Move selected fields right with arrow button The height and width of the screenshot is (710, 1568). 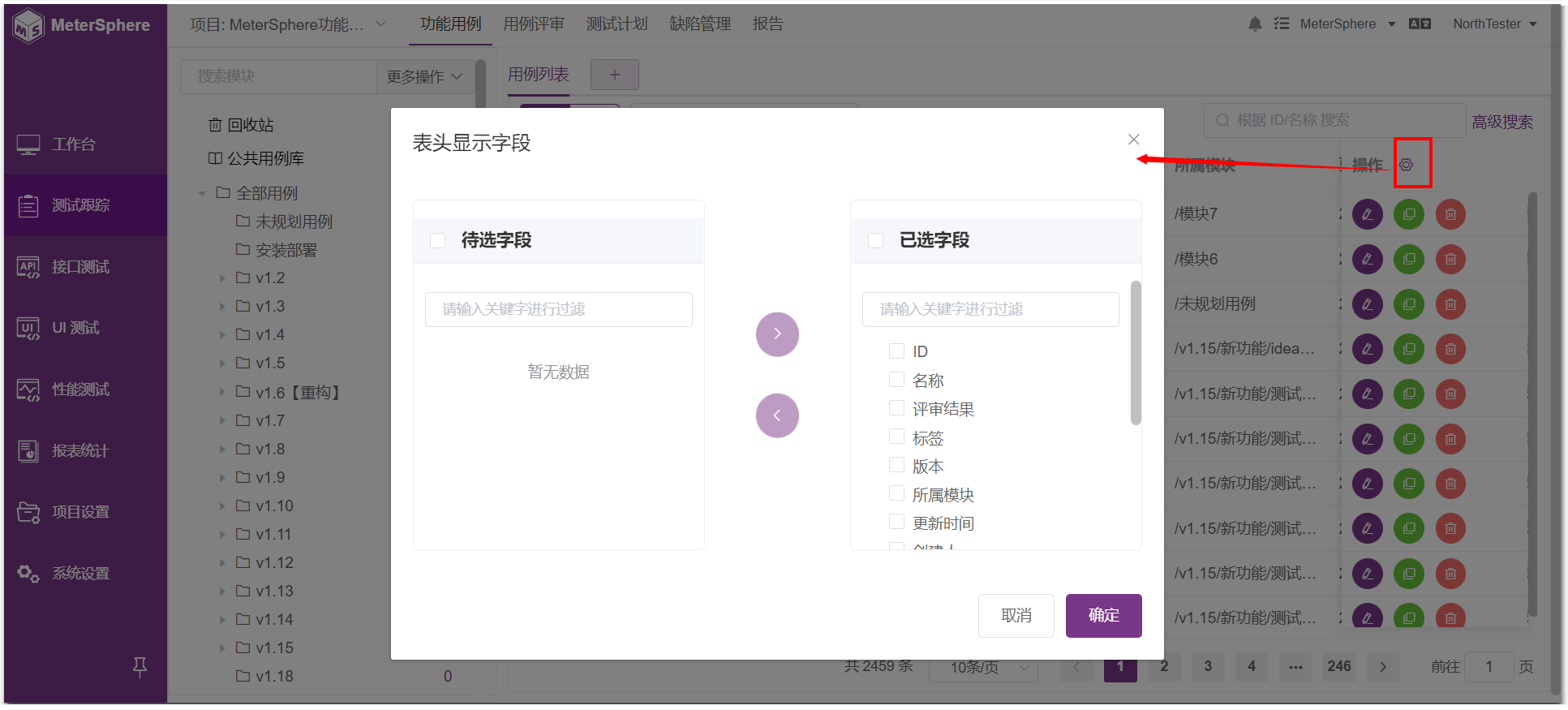pos(777,334)
